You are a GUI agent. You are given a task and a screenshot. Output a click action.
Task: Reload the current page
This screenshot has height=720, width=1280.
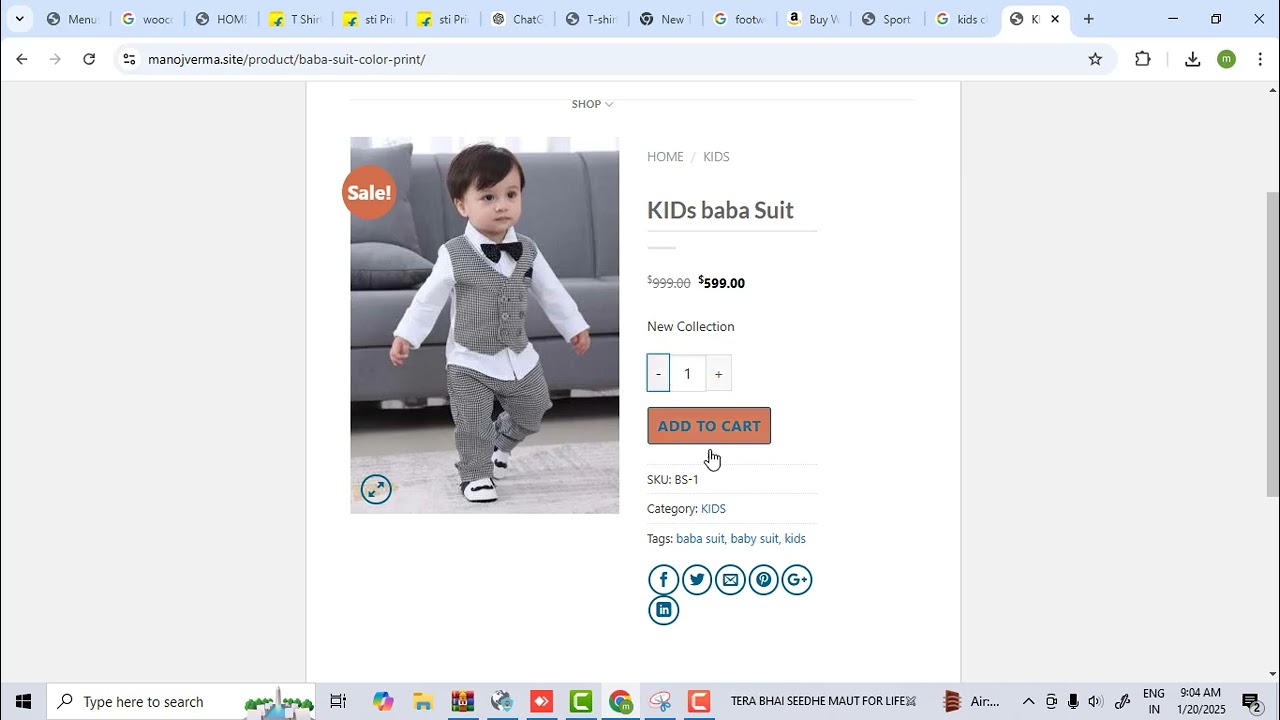pyautogui.click(x=89, y=59)
